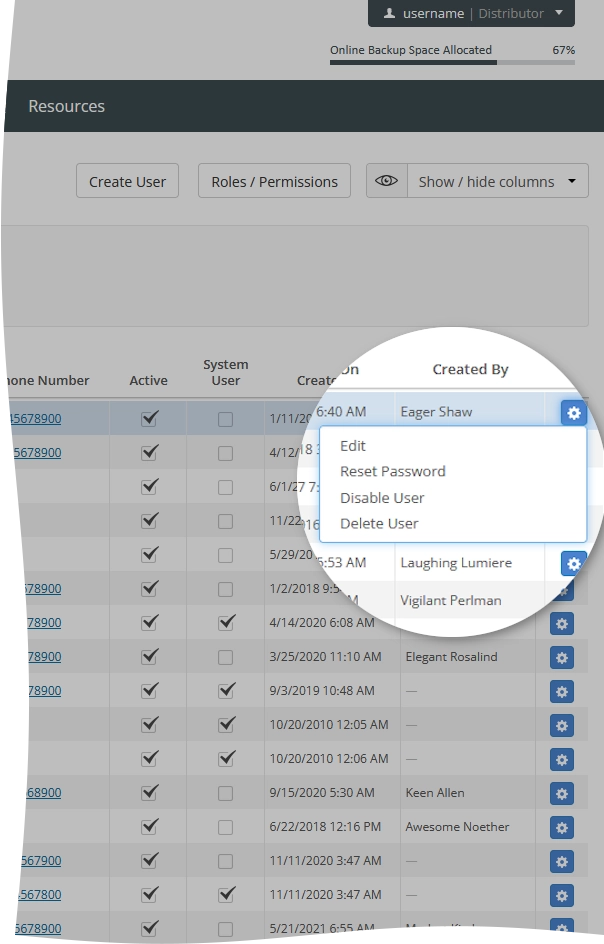
Task: Toggle System User checkbox in first row
Action: (x=225, y=419)
